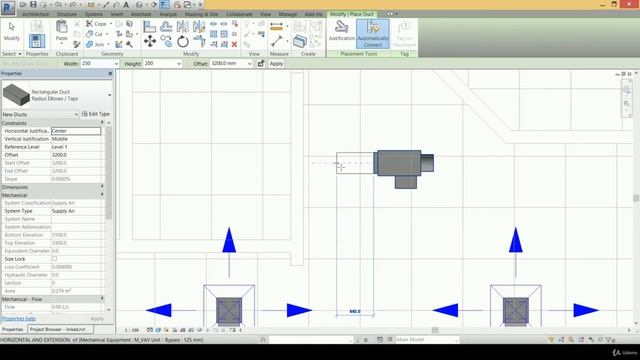Toggle Automatically Connect placement tool
The image size is (640, 360).
373,34
